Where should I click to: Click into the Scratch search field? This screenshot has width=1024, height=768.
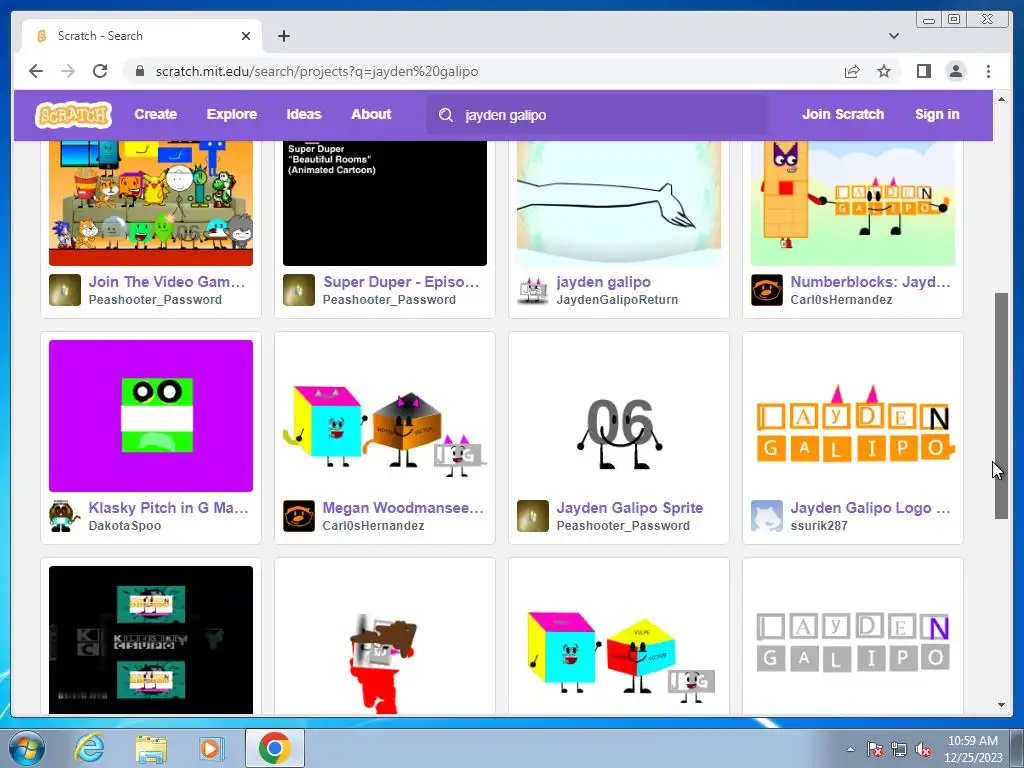[x=597, y=116]
